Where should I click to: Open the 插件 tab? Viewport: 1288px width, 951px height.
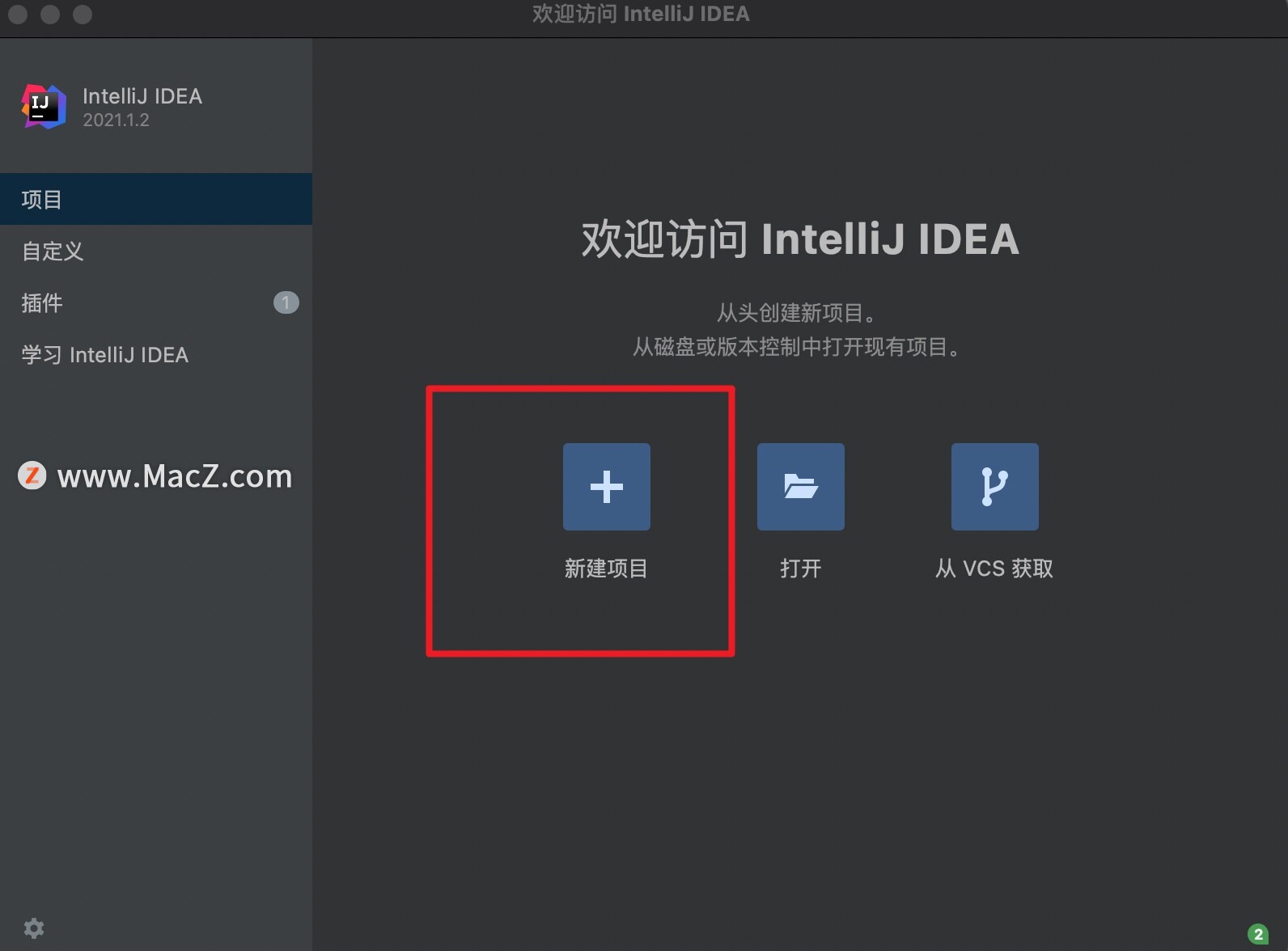pos(156,302)
